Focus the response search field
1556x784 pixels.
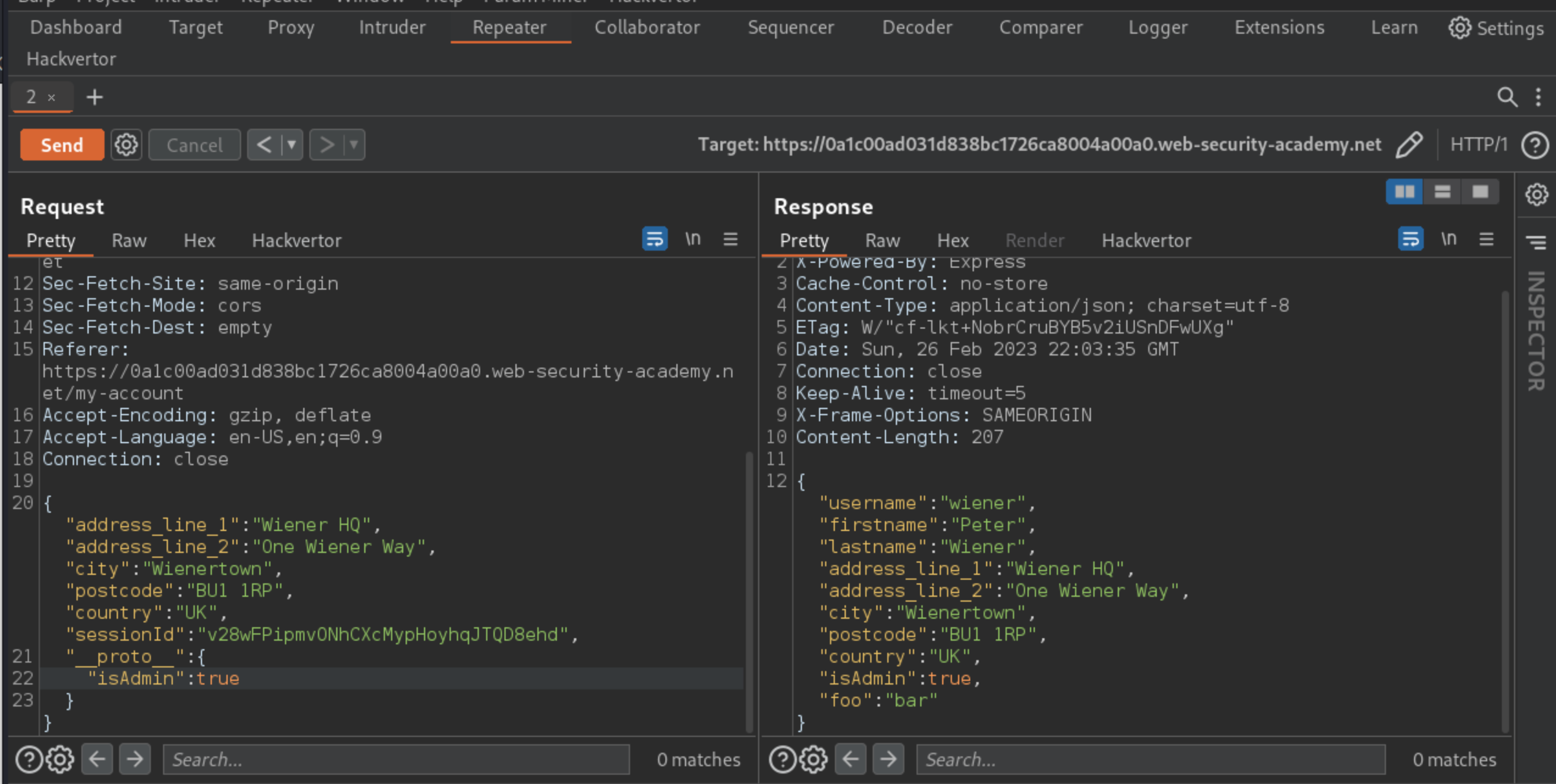click(1151, 759)
